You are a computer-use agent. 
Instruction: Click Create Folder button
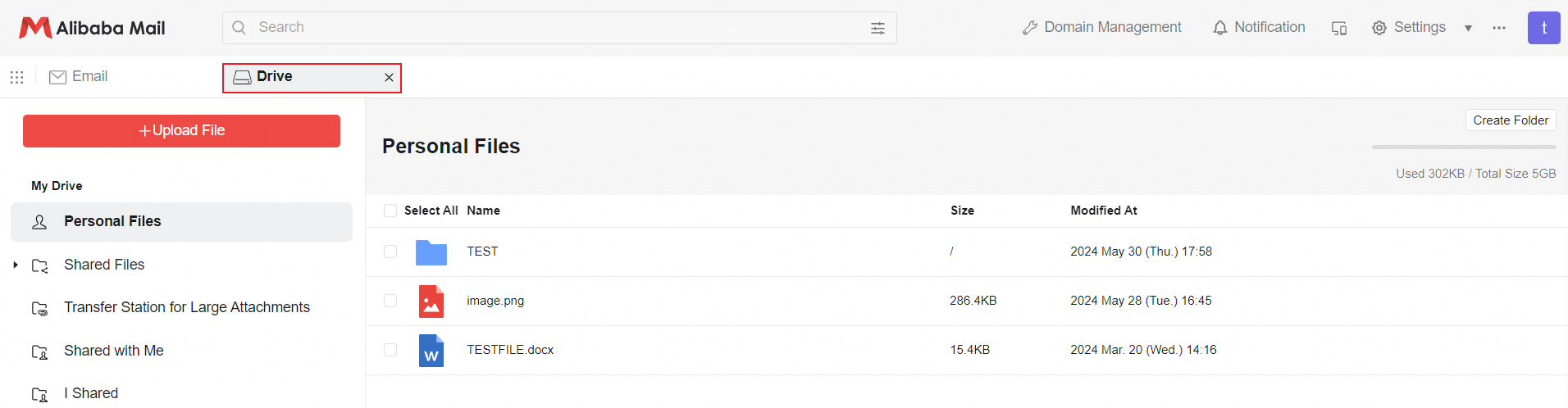[1511, 120]
